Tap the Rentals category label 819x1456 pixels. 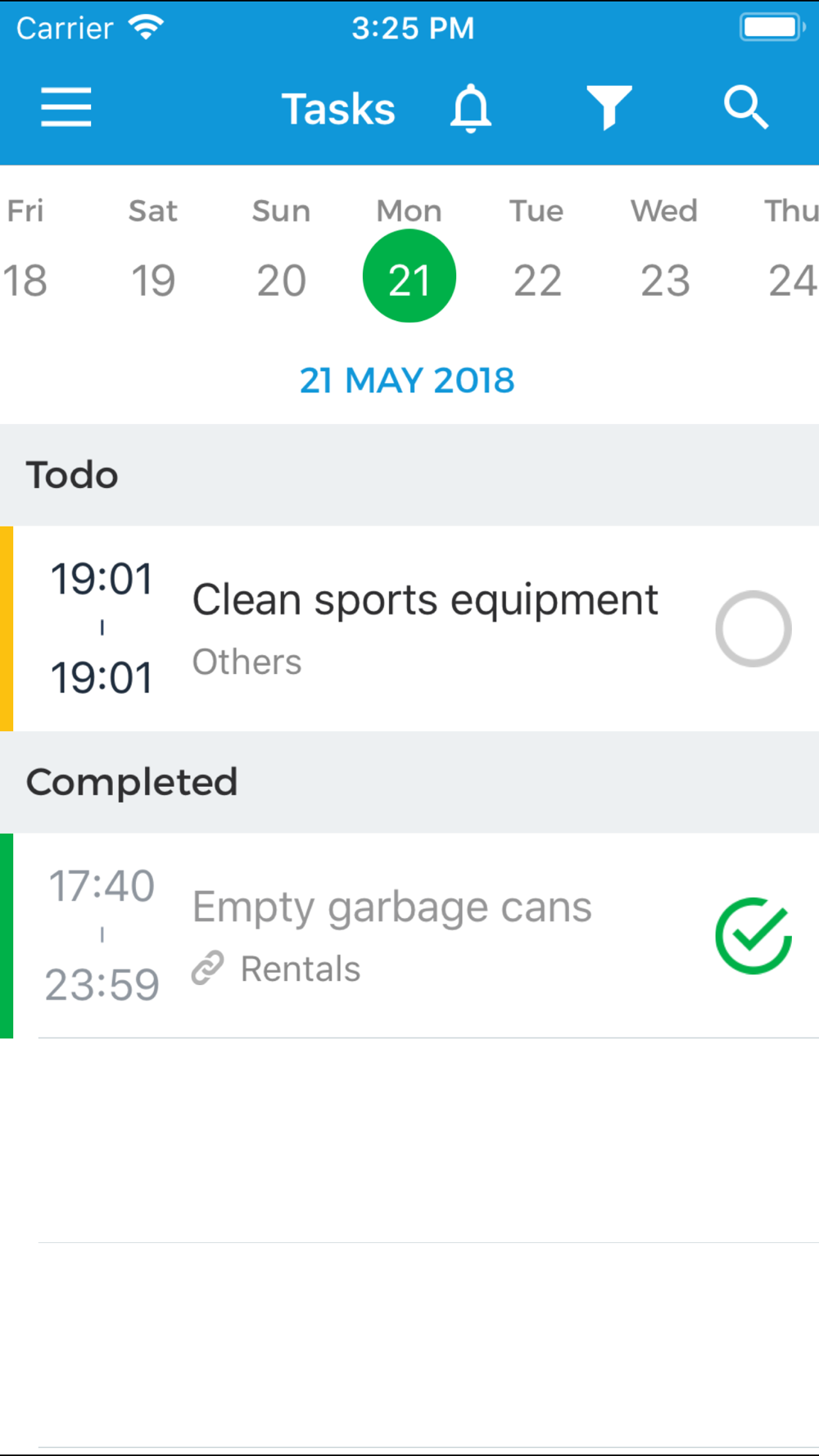pos(301,969)
